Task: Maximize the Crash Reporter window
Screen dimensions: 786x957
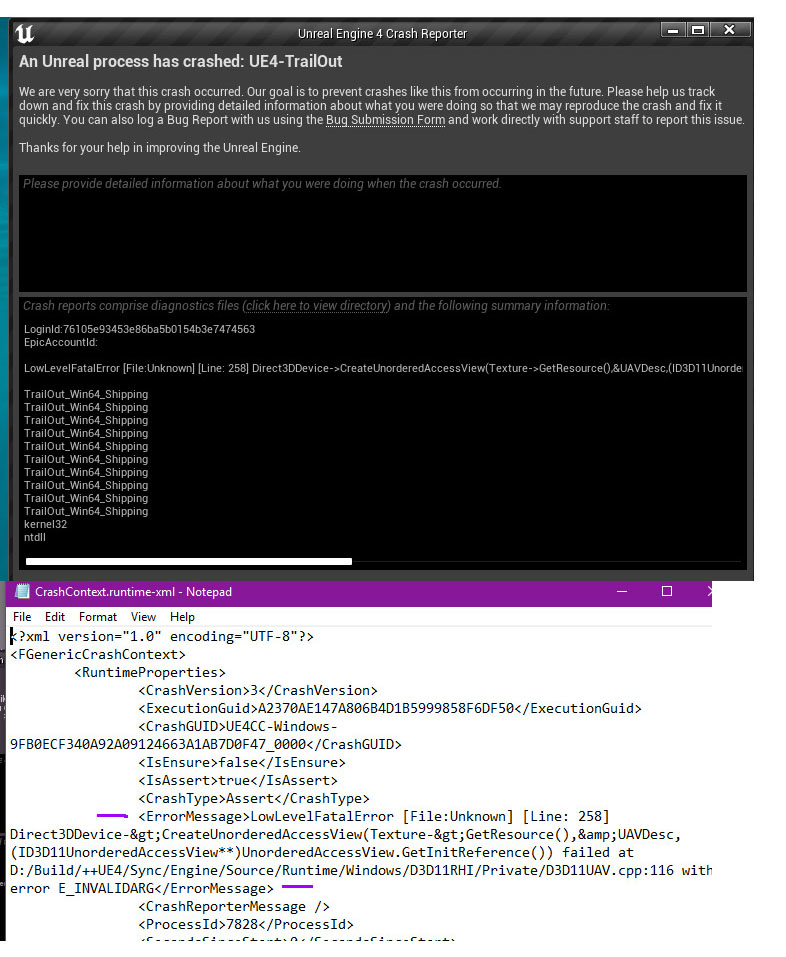Action: coord(698,30)
